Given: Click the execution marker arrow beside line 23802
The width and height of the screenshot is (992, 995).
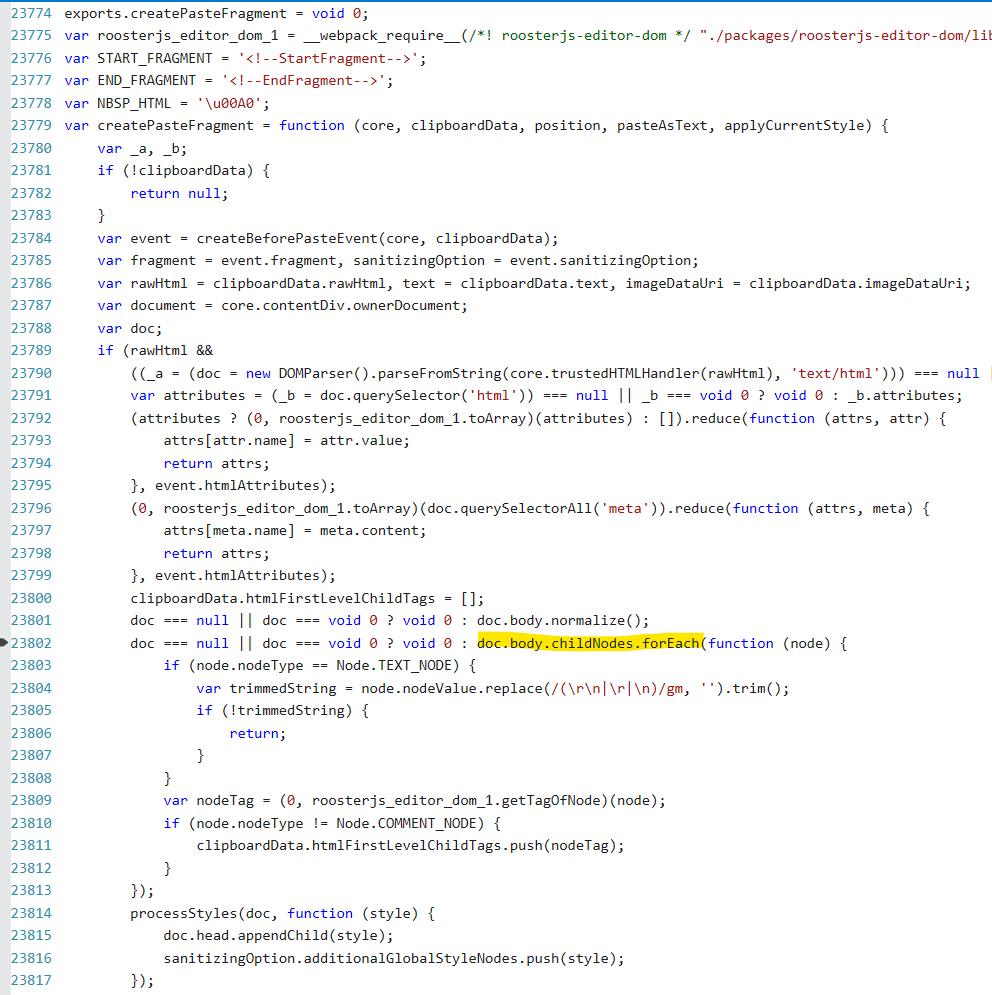Looking at the screenshot, I should click(5, 643).
